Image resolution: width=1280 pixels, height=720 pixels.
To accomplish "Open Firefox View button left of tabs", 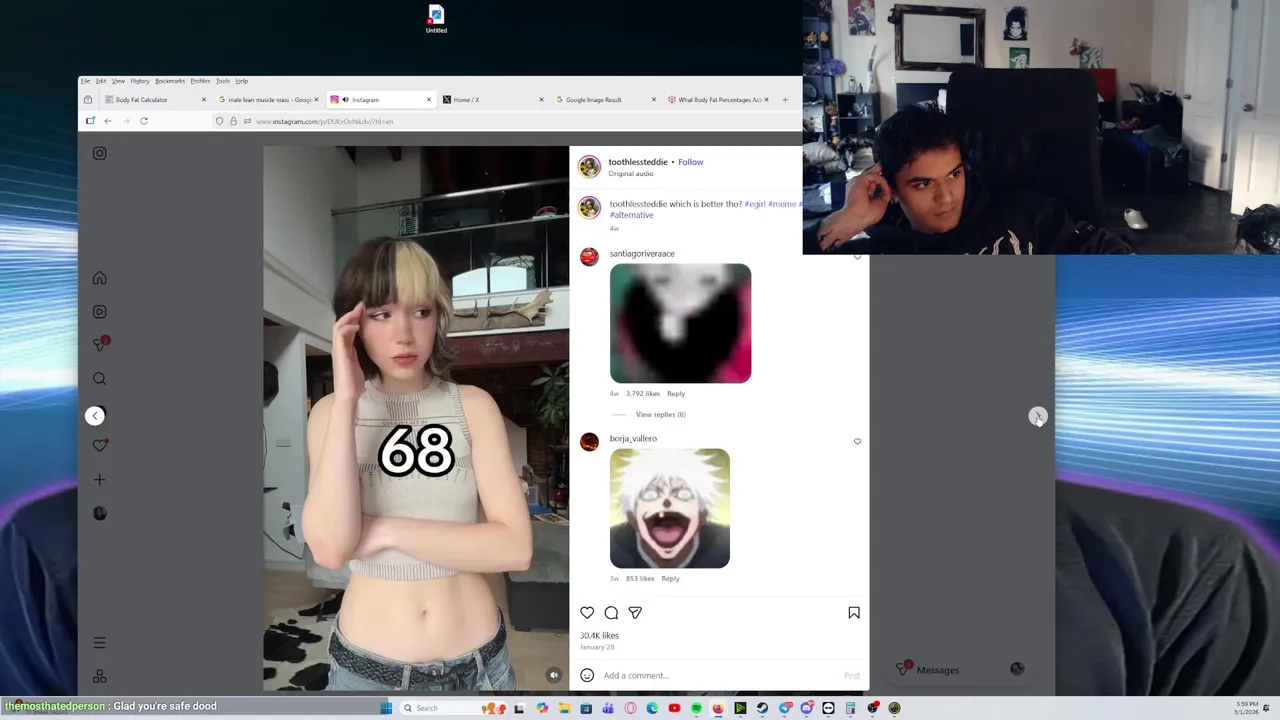I will pyautogui.click(x=88, y=100).
